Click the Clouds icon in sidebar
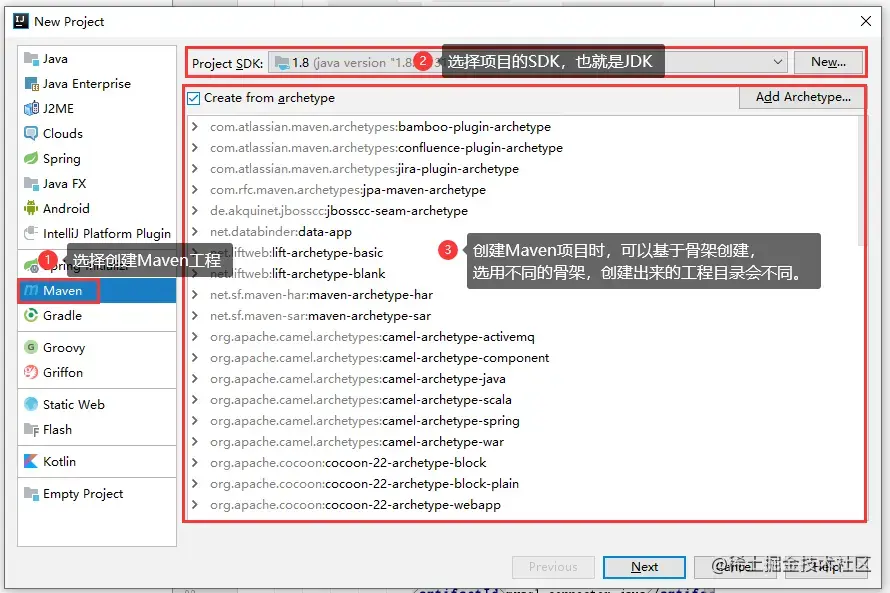This screenshot has width=890, height=593. [x=31, y=133]
